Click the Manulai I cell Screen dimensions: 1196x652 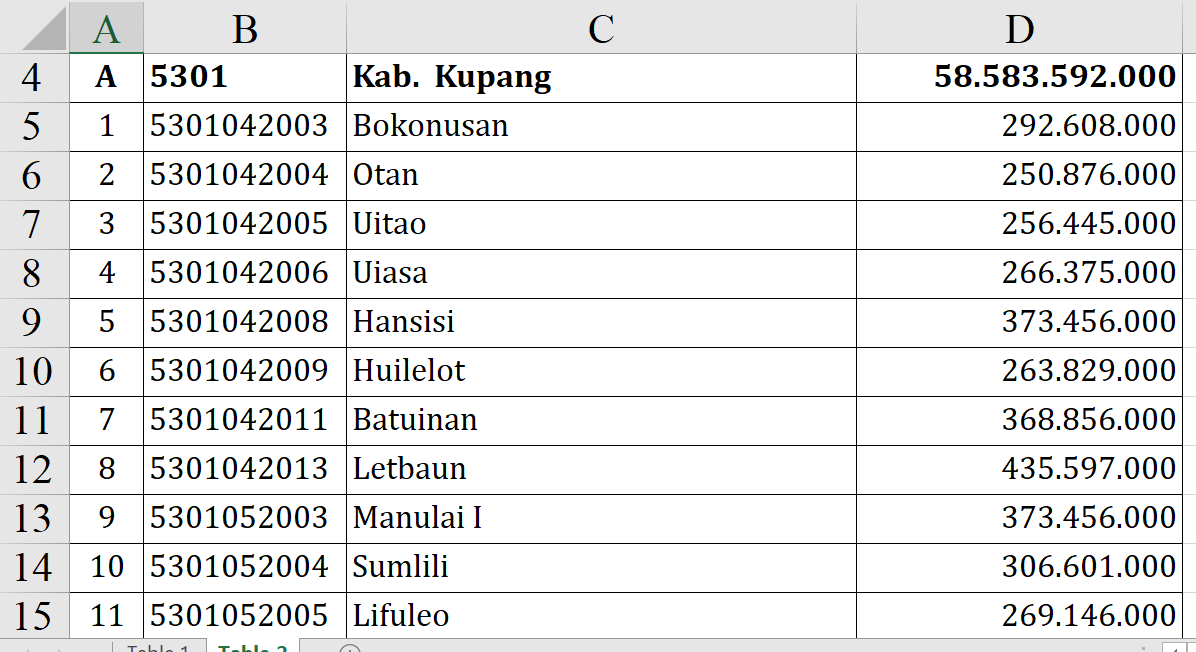click(x=601, y=519)
